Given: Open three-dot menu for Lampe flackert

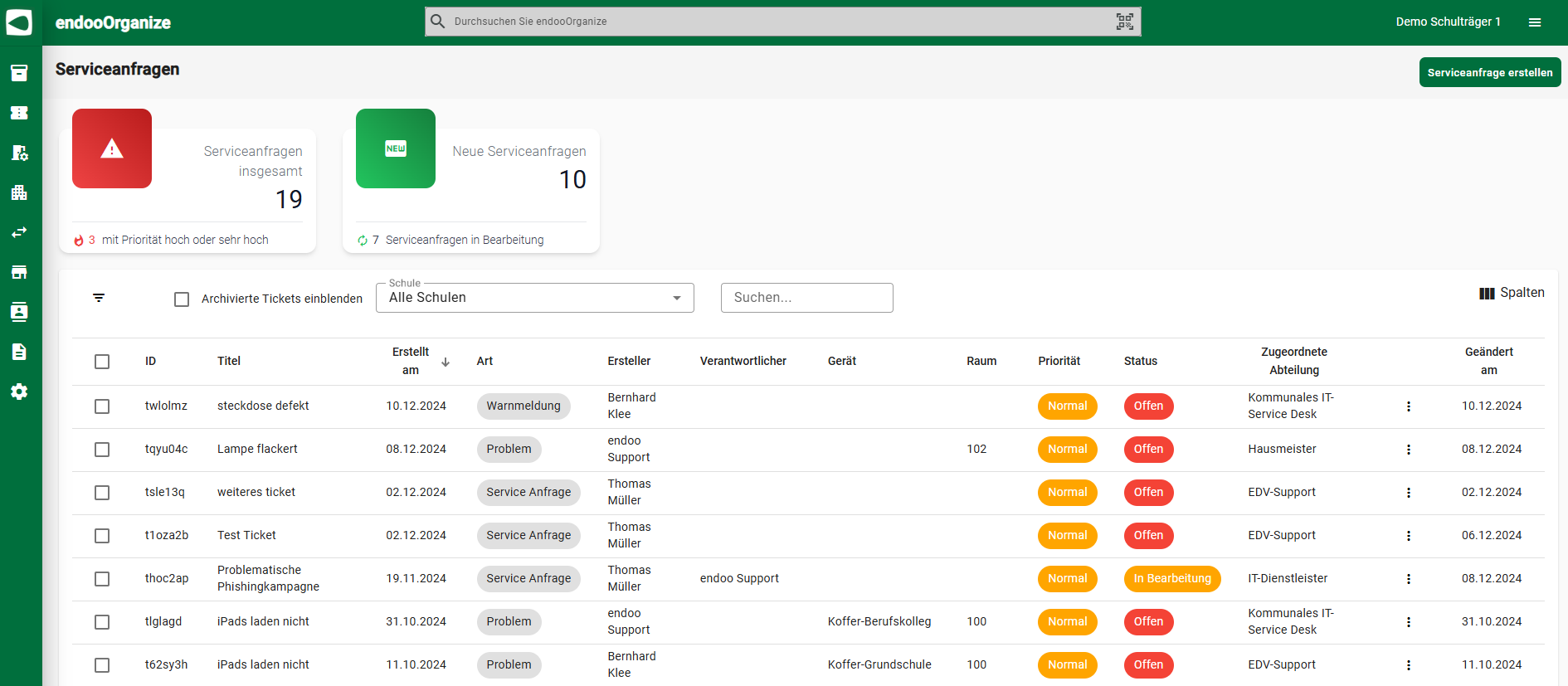Looking at the screenshot, I should pyautogui.click(x=1408, y=450).
